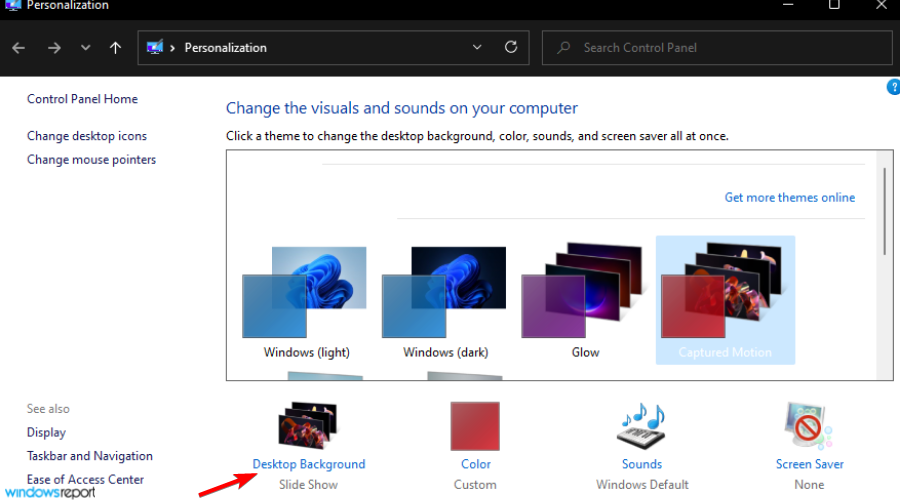Image resolution: width=900 pixels, height=500 pixels.
Task: Click Get more themes online link
Action: (789, 197)
